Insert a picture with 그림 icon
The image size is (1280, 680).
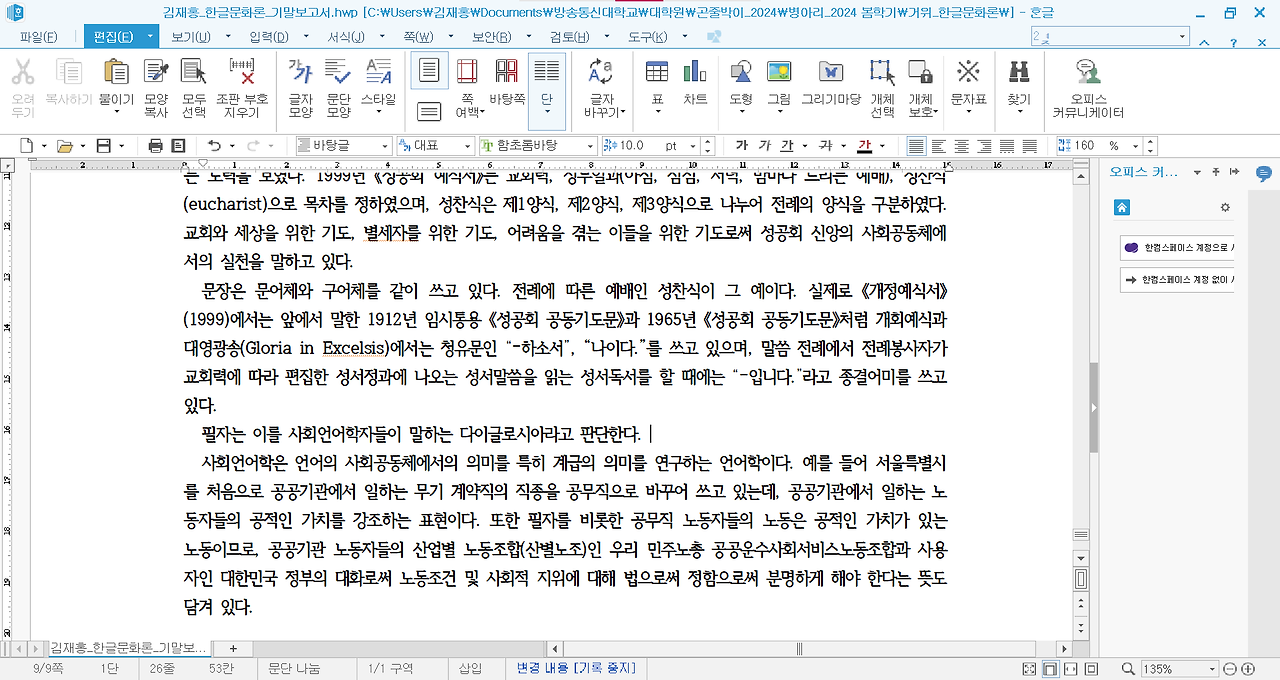[779, 72]
